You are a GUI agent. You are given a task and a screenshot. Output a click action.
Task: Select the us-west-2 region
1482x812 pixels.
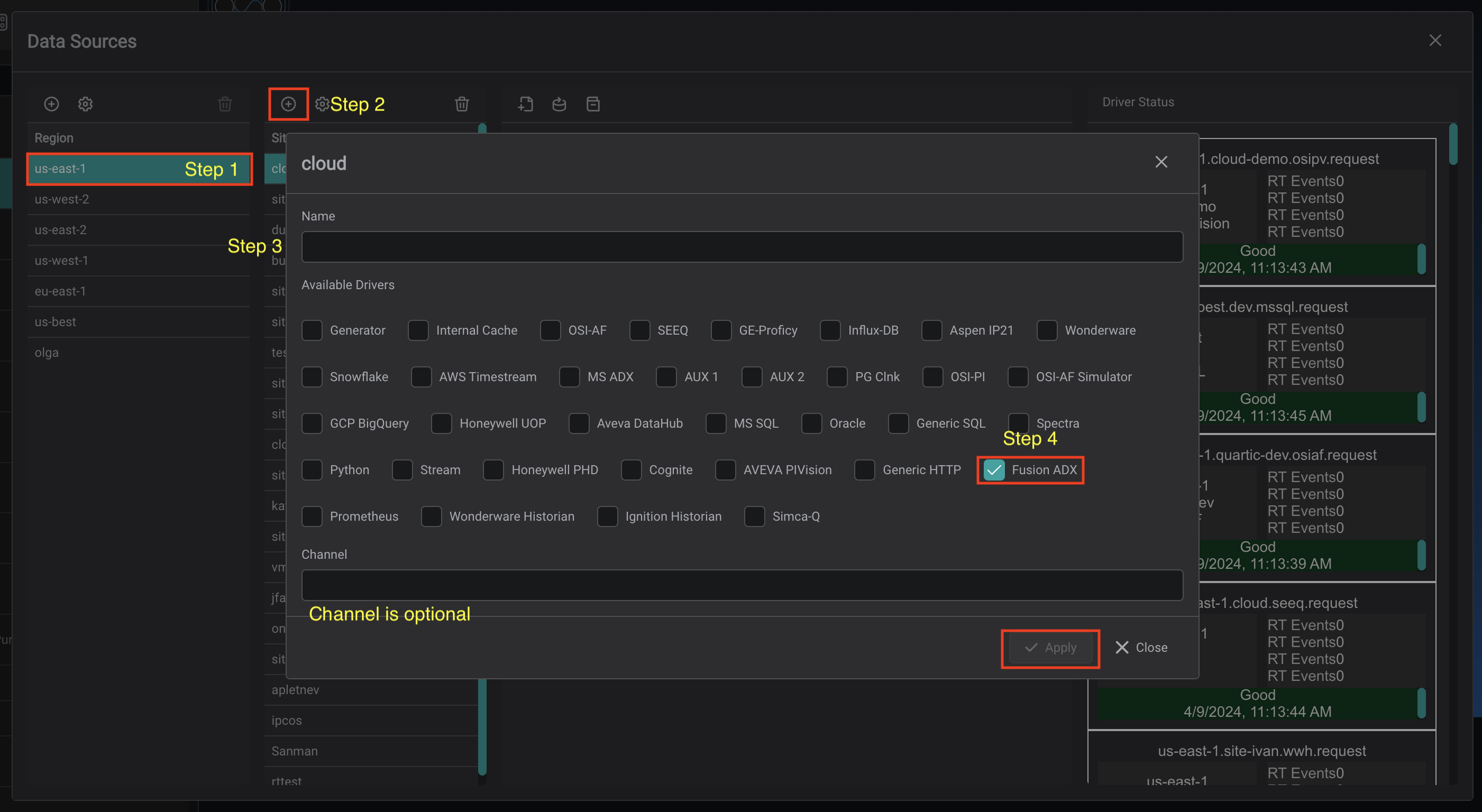click(139, 199)
